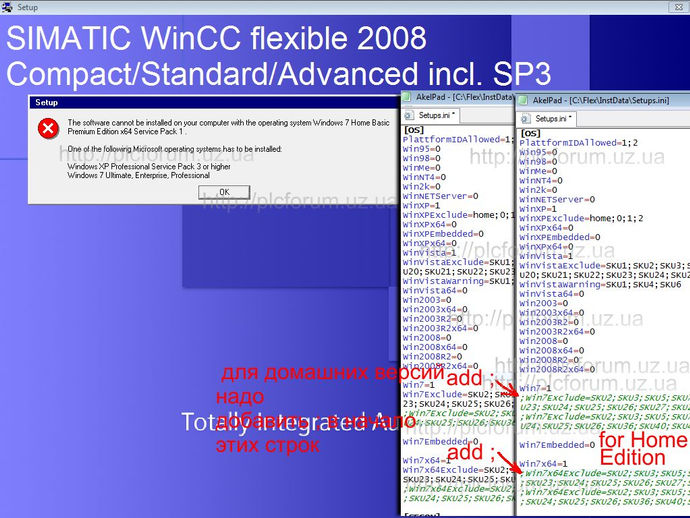Click 'Win7Embedded=0' line in right AkelPad
Viewport: 690px width, 518px height.
tap(557, 445)
